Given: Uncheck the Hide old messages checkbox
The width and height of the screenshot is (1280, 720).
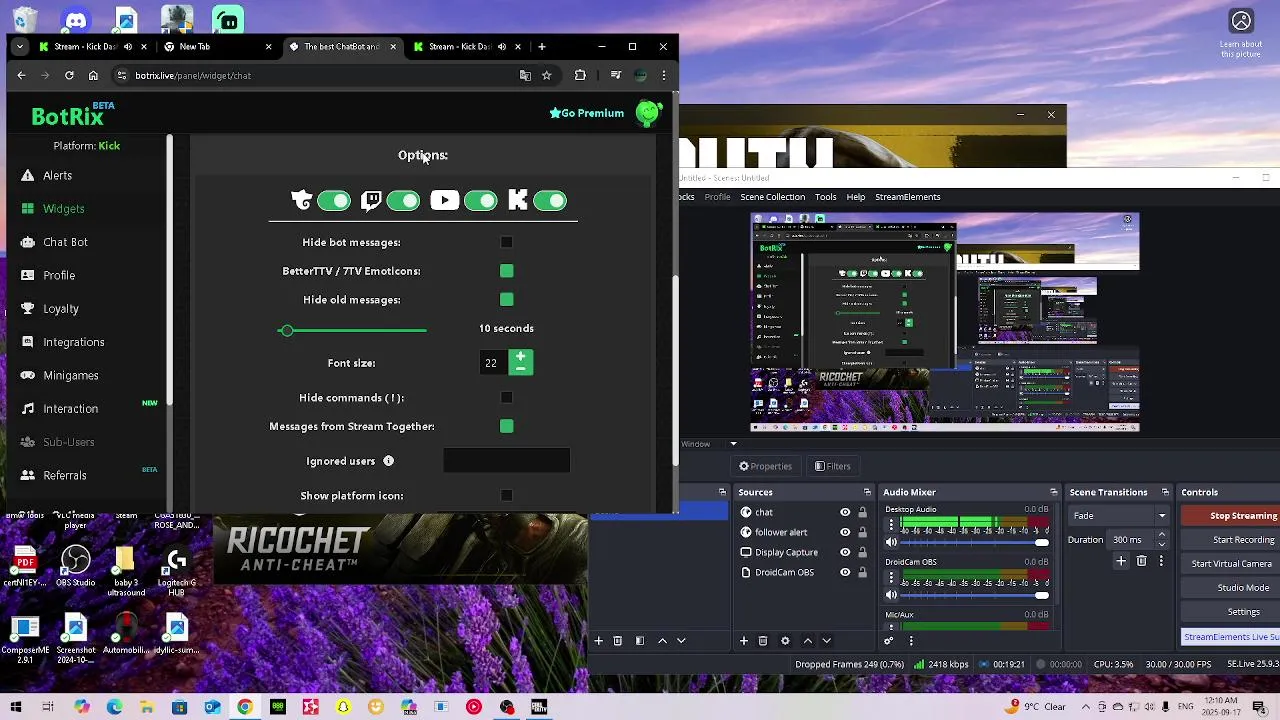Looking at the screenshot, I should point(507,300).
